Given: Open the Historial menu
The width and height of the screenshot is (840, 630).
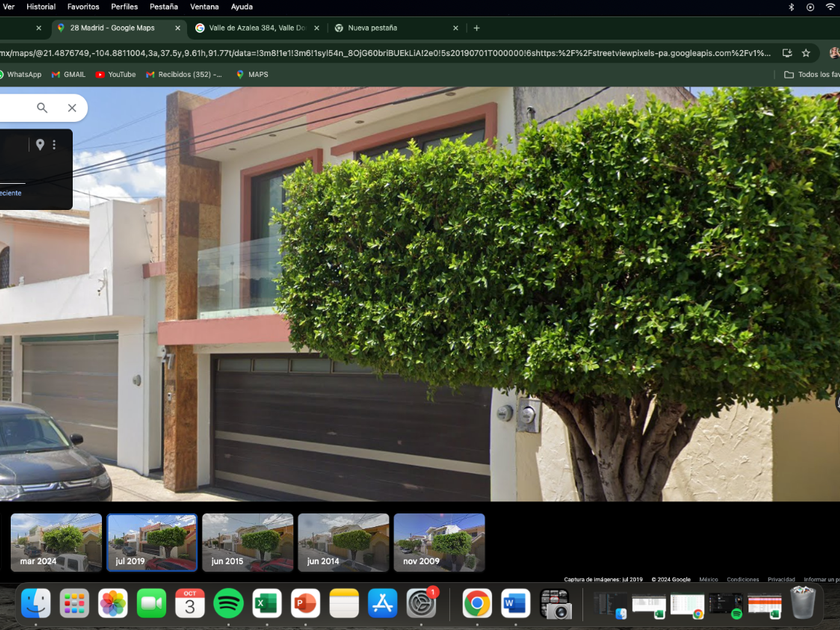Looking at the screenshot, I should 41,7.
